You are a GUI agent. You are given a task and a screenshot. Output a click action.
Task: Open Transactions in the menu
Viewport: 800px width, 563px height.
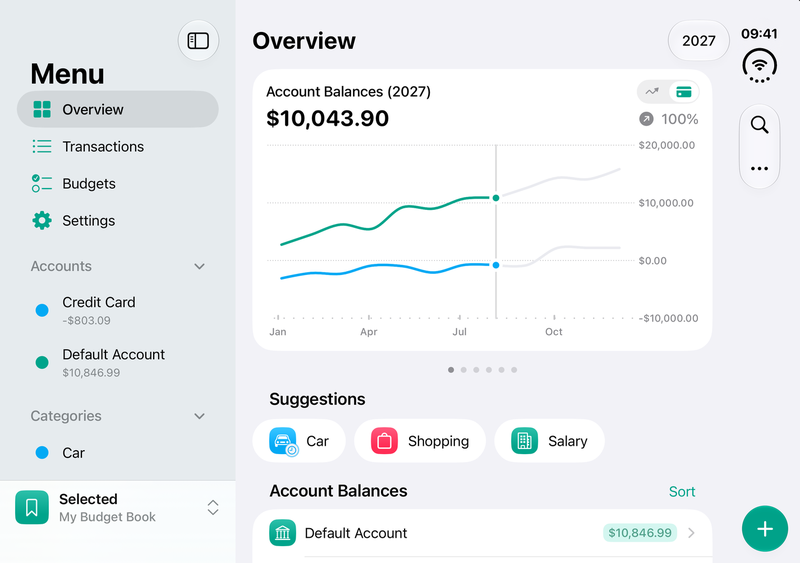click(118, 146)
